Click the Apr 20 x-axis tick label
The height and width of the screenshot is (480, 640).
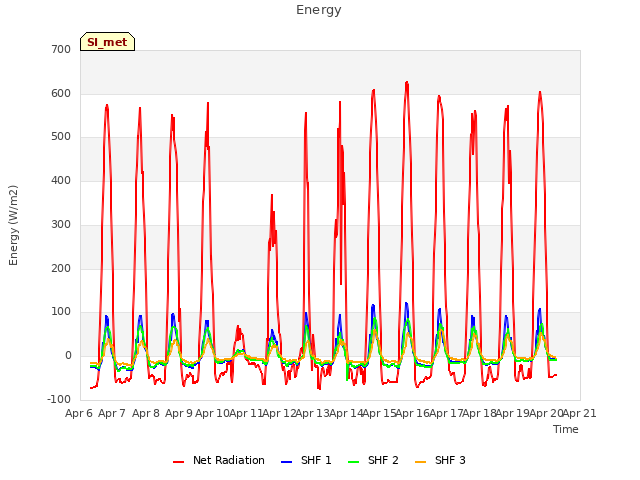click(x=546, y=413)
